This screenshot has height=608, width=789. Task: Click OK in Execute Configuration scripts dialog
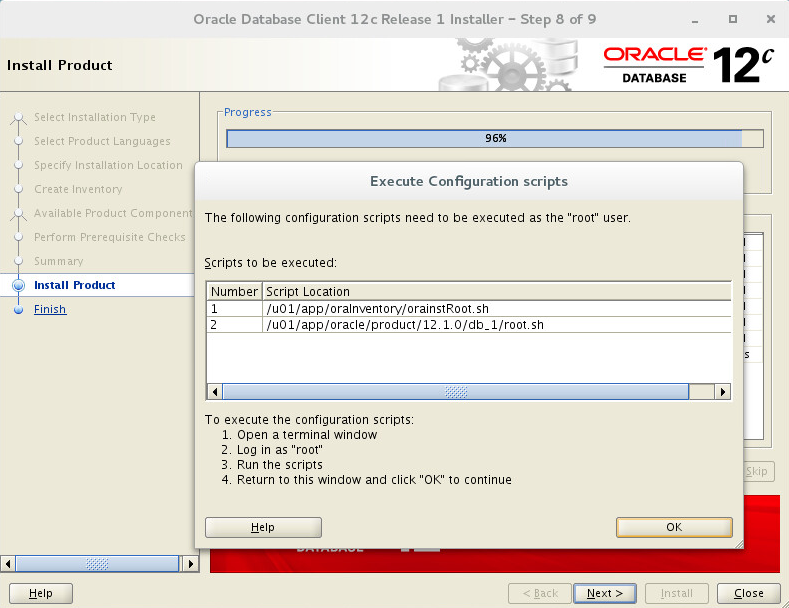(674, 527)
